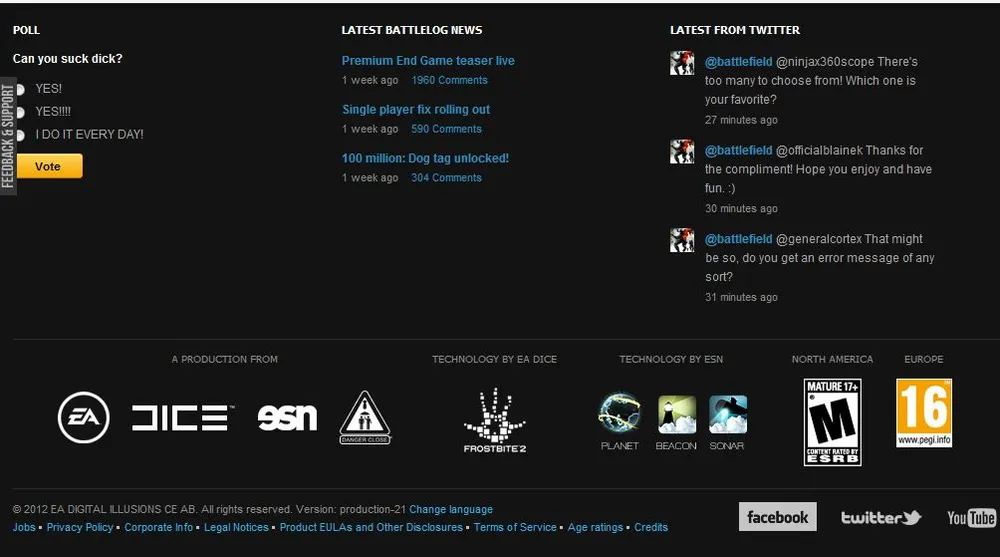Screen dimensions: 1000x557
Task: Select the "YES!" poll radio button
Action: click(20, 89)
